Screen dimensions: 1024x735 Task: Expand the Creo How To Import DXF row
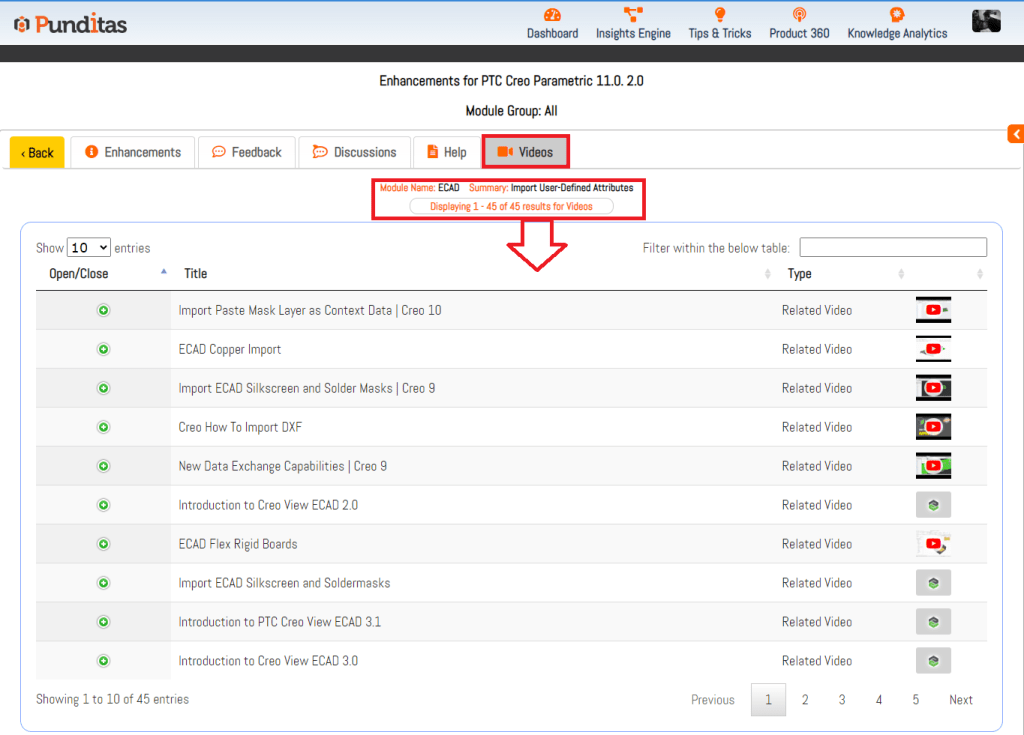click(103, 427)
